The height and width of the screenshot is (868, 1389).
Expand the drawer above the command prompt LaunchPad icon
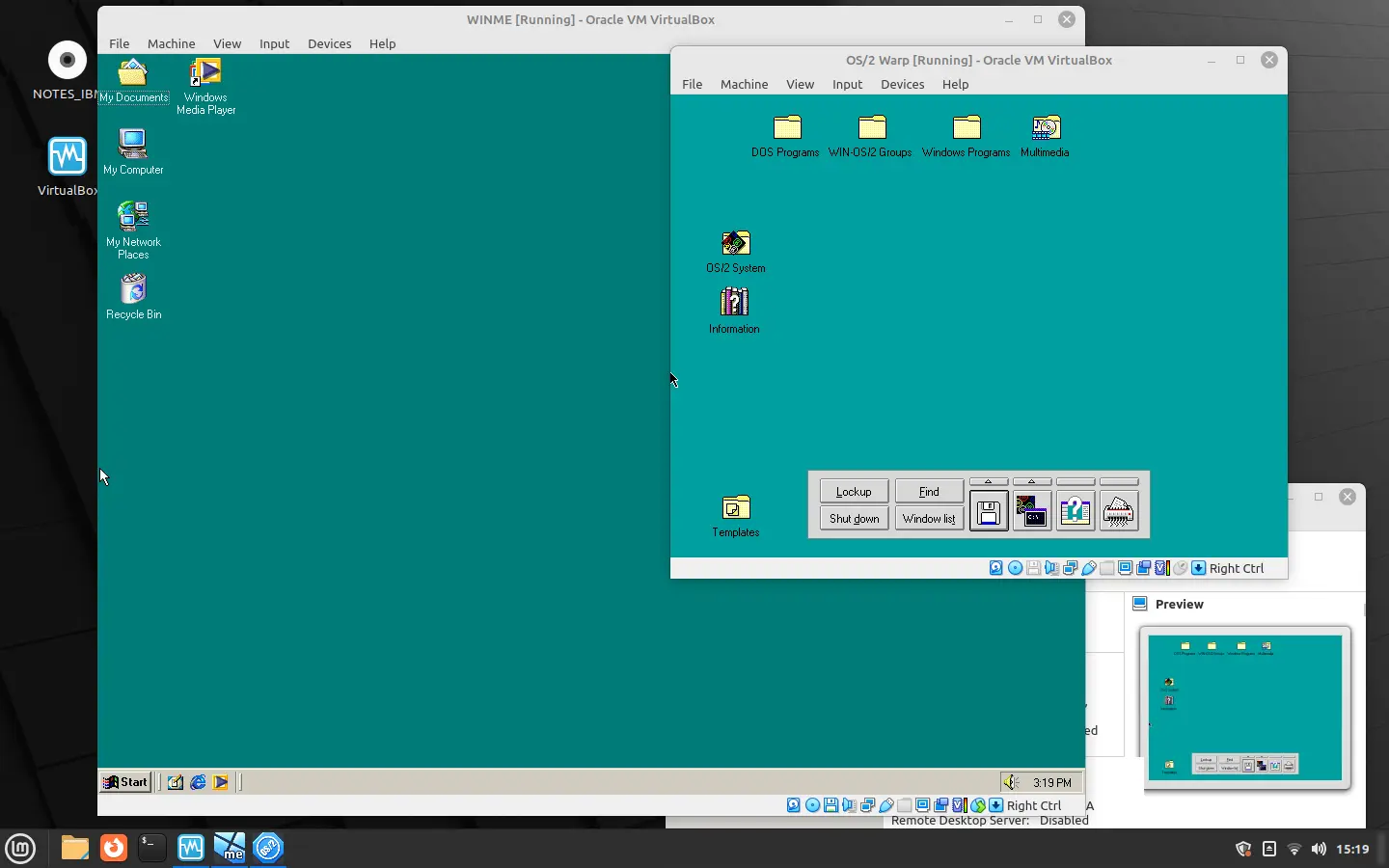(x=1032, y=481)
